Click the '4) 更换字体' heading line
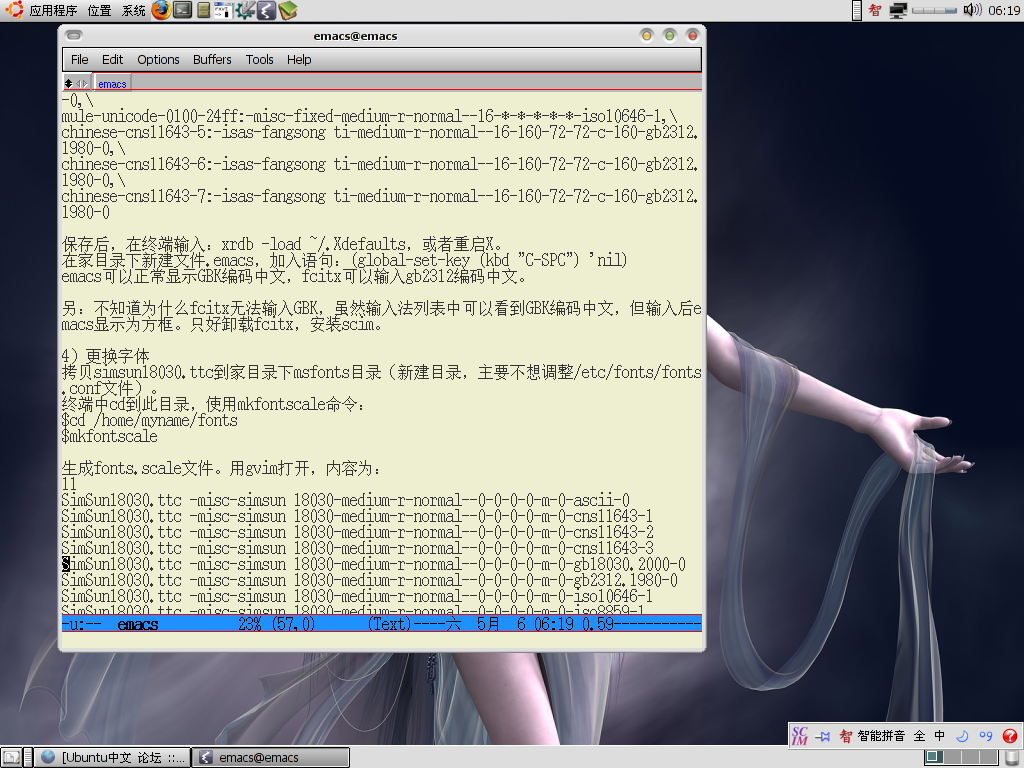This screenshot has height=768, width=1024. pyautogui.click(x=105, y=356)
